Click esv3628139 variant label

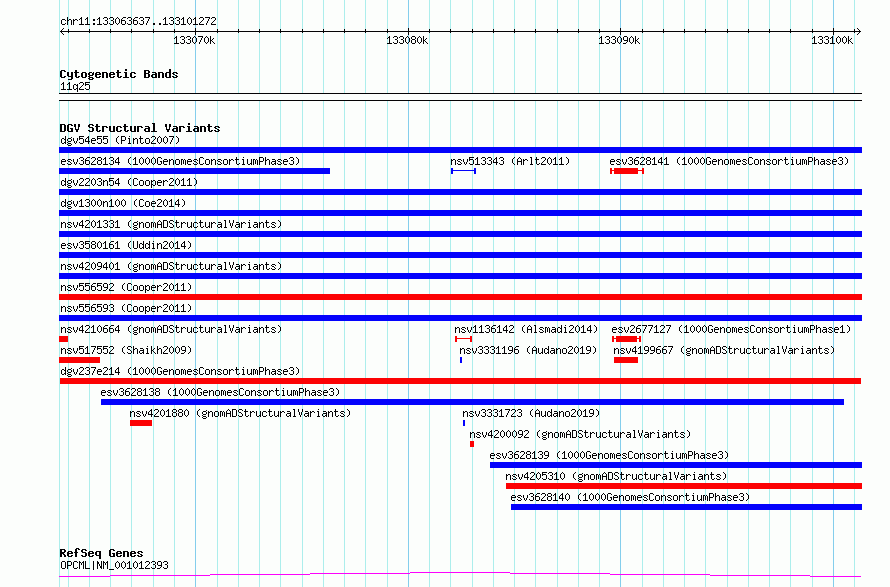[609, 455]
